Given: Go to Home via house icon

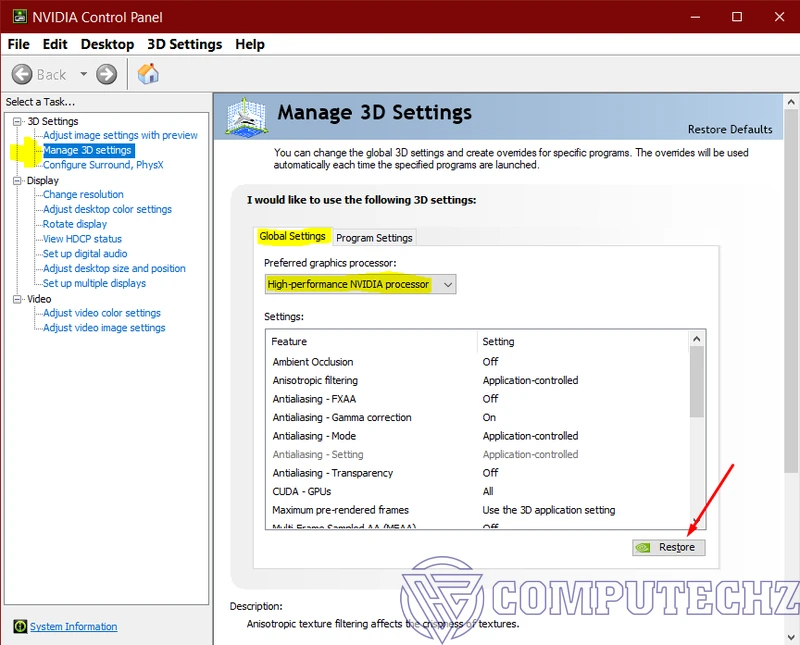Looking at the screenshot, I should pos(148,74).
